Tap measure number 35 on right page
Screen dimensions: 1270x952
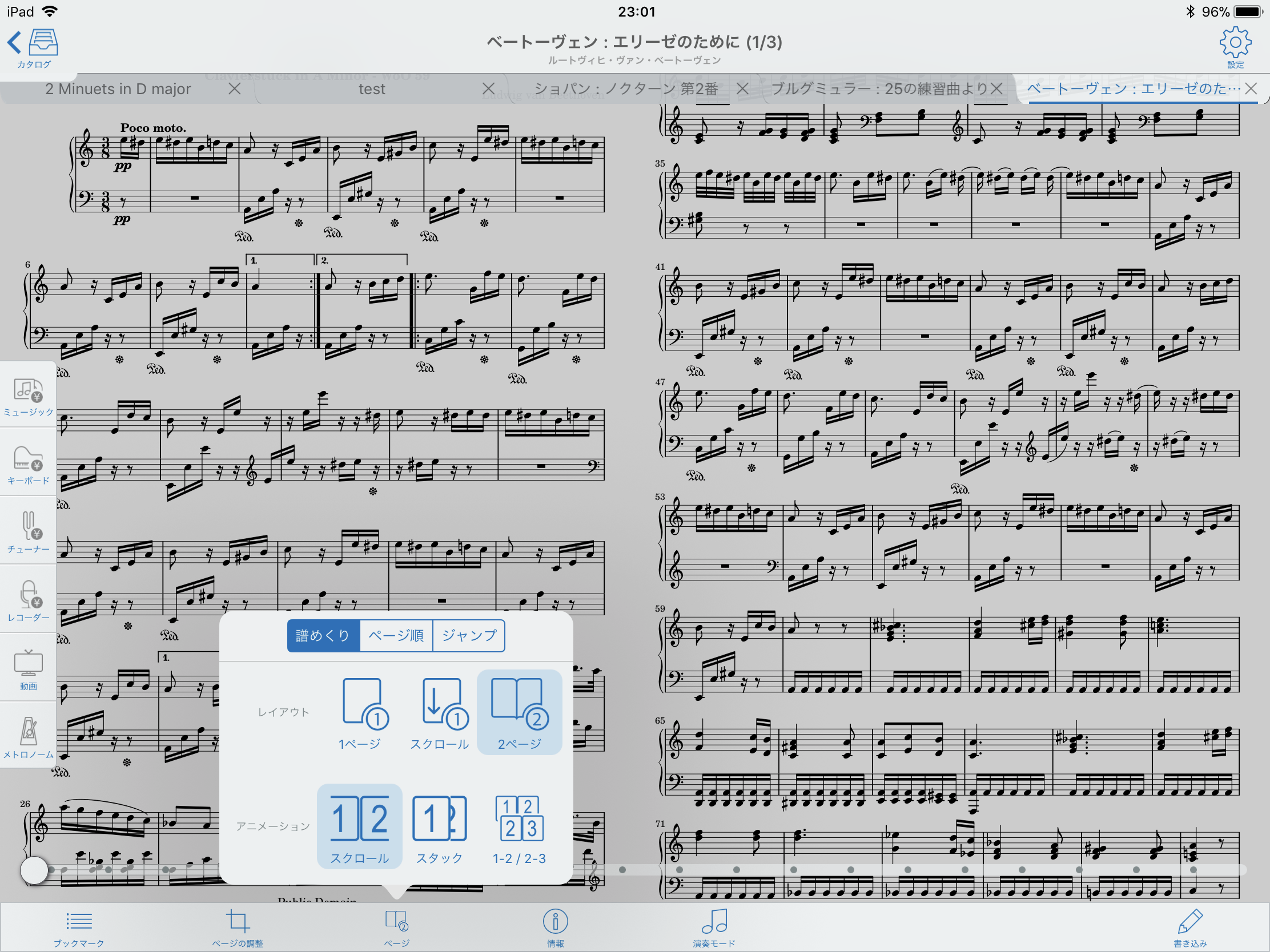click(660, 164)
